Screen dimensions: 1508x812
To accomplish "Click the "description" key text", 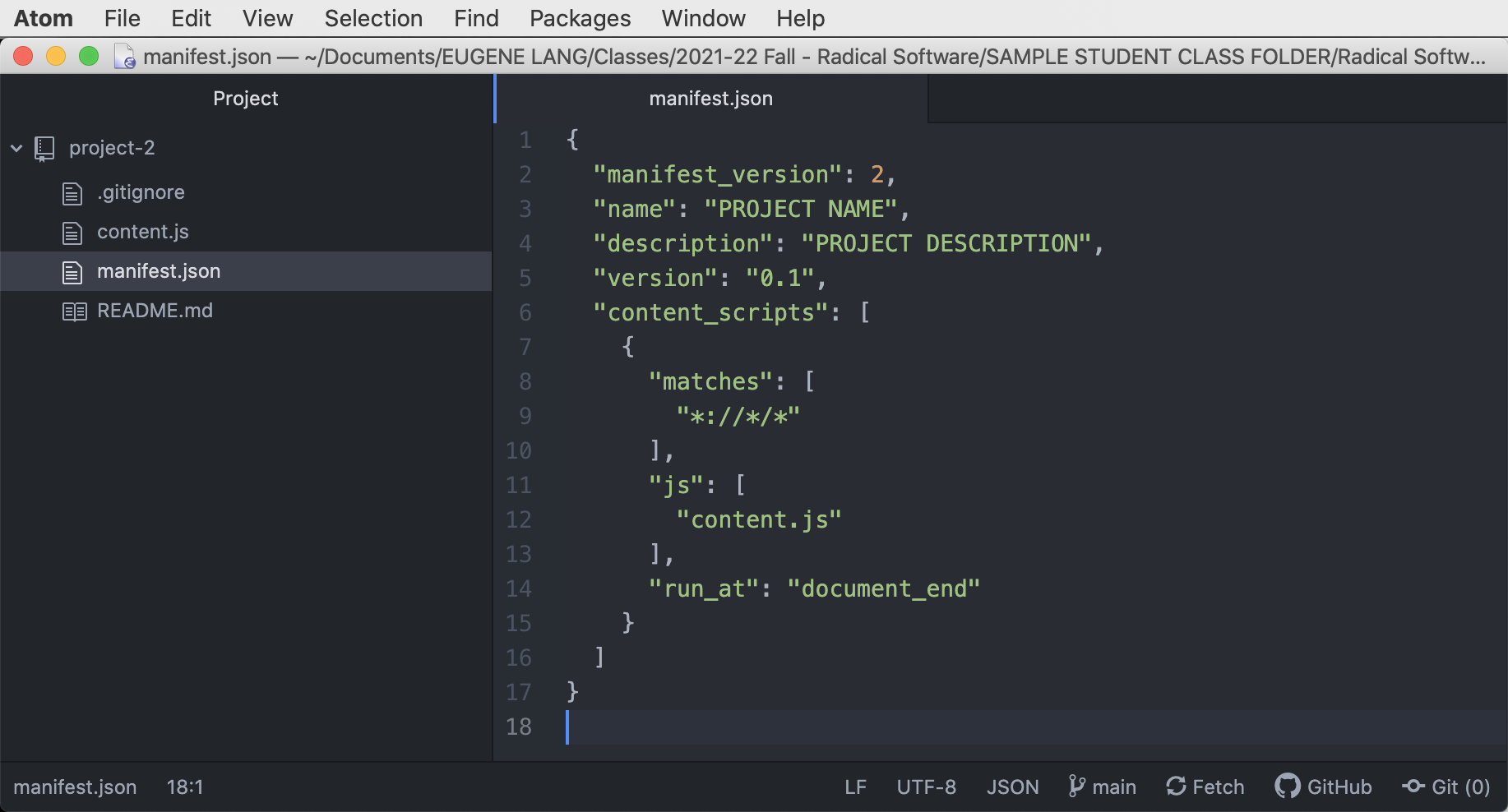I will pyautogui.click(x=683, y=243).
